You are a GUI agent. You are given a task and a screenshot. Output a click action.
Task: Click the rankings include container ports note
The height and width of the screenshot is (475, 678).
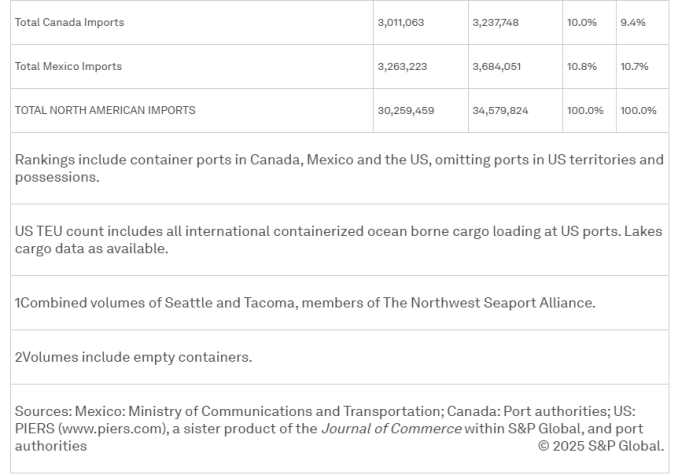(339, 168)
